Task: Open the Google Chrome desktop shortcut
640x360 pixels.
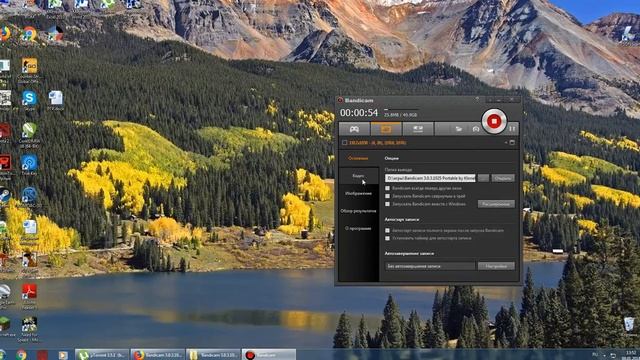Action: coord(29,34)
